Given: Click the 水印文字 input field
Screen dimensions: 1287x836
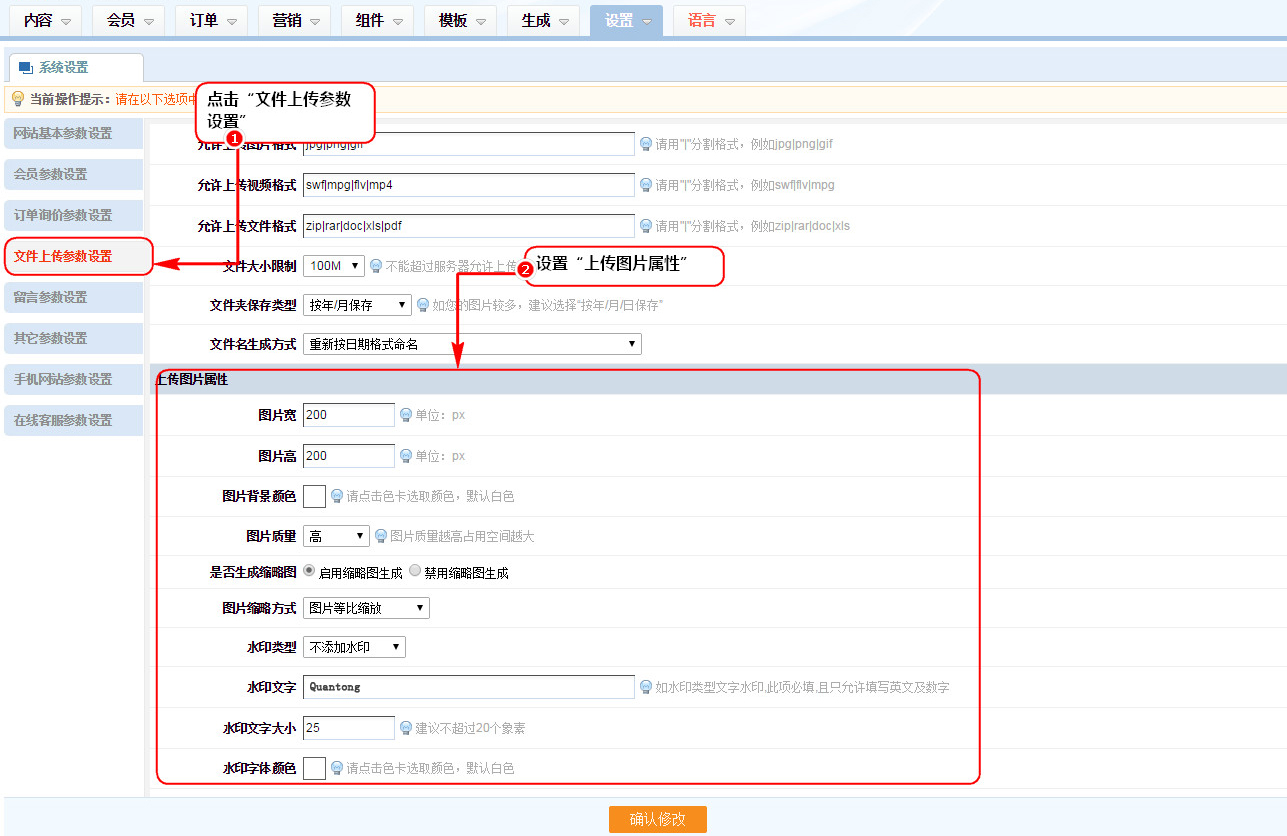Looking at the screenshot, I should point(468,687).
